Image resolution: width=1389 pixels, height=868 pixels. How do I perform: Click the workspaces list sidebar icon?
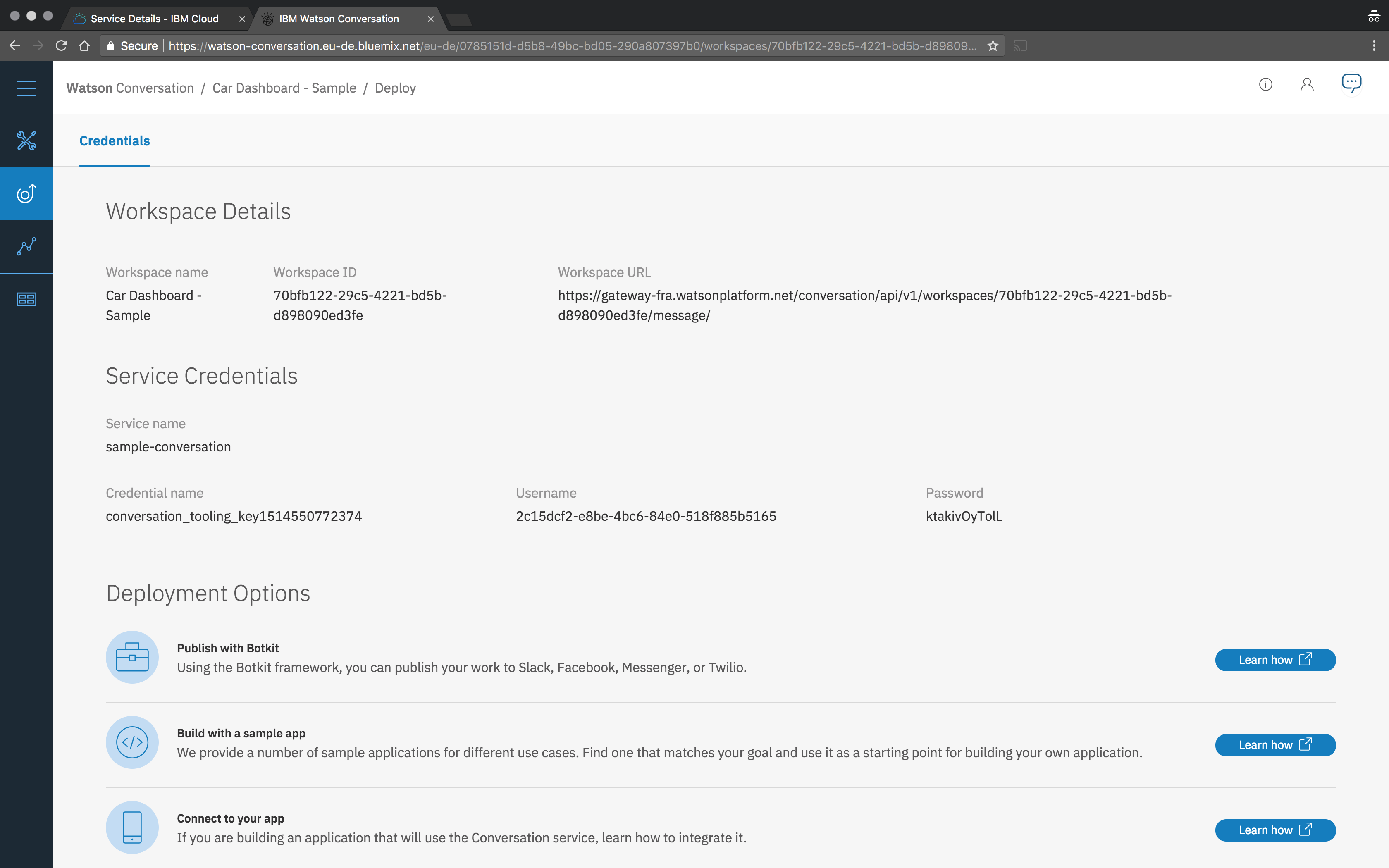[x=26, y=299]
